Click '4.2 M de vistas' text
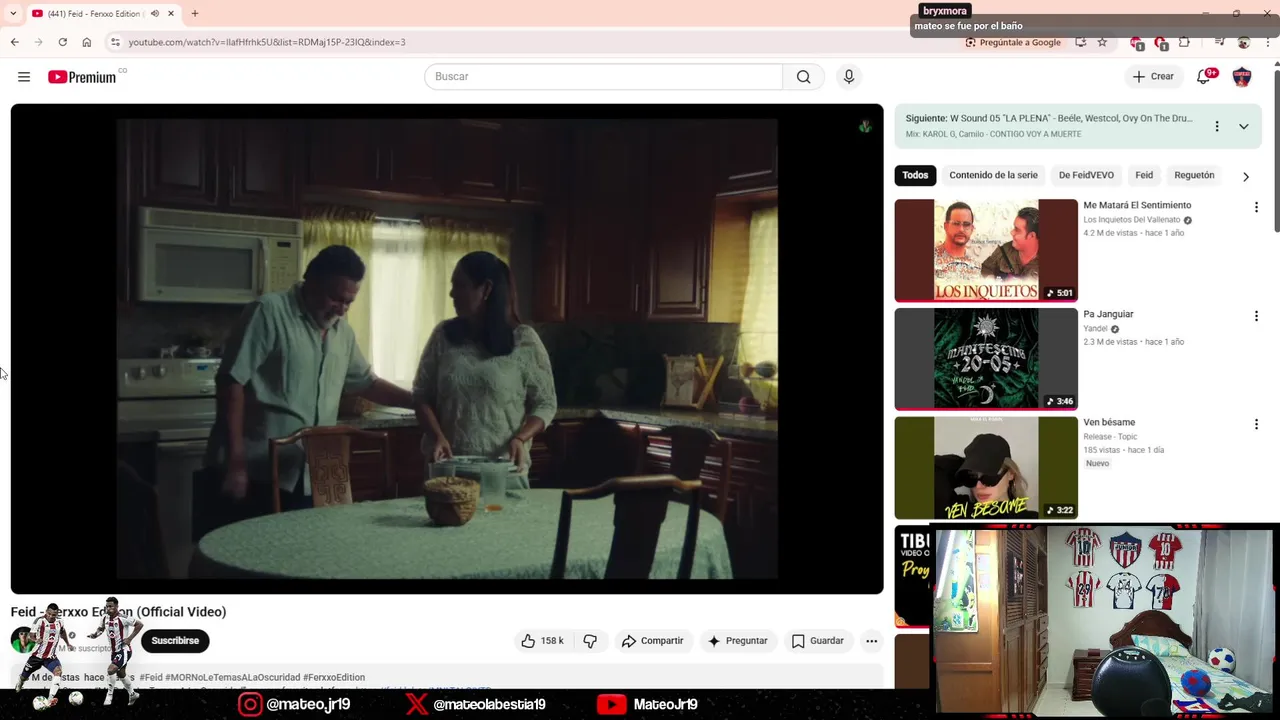The height and width of the screenshot is (720, 1280). (x=1110, y=233)
